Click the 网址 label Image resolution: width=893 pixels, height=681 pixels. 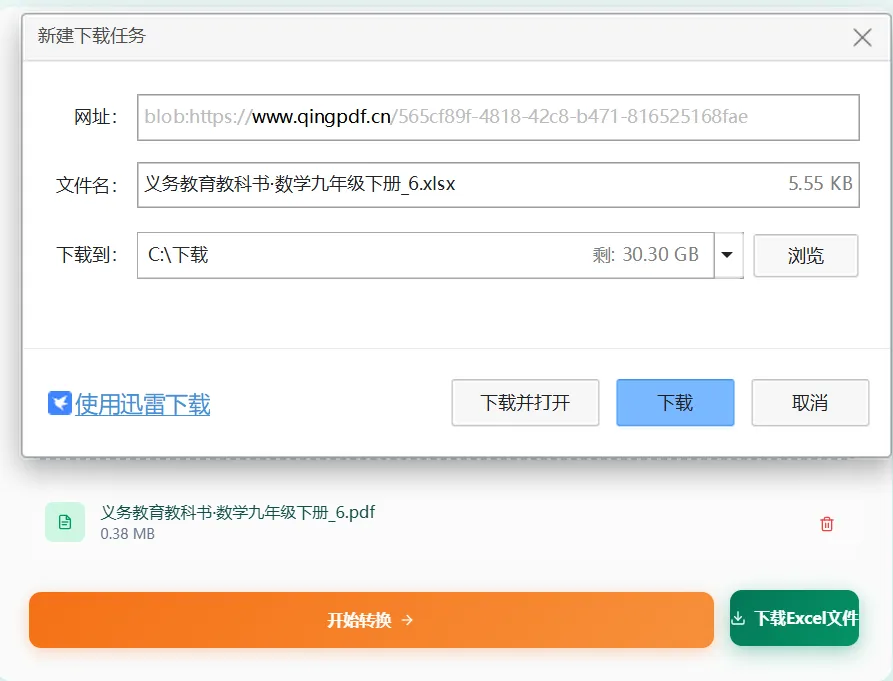(95, 117)
